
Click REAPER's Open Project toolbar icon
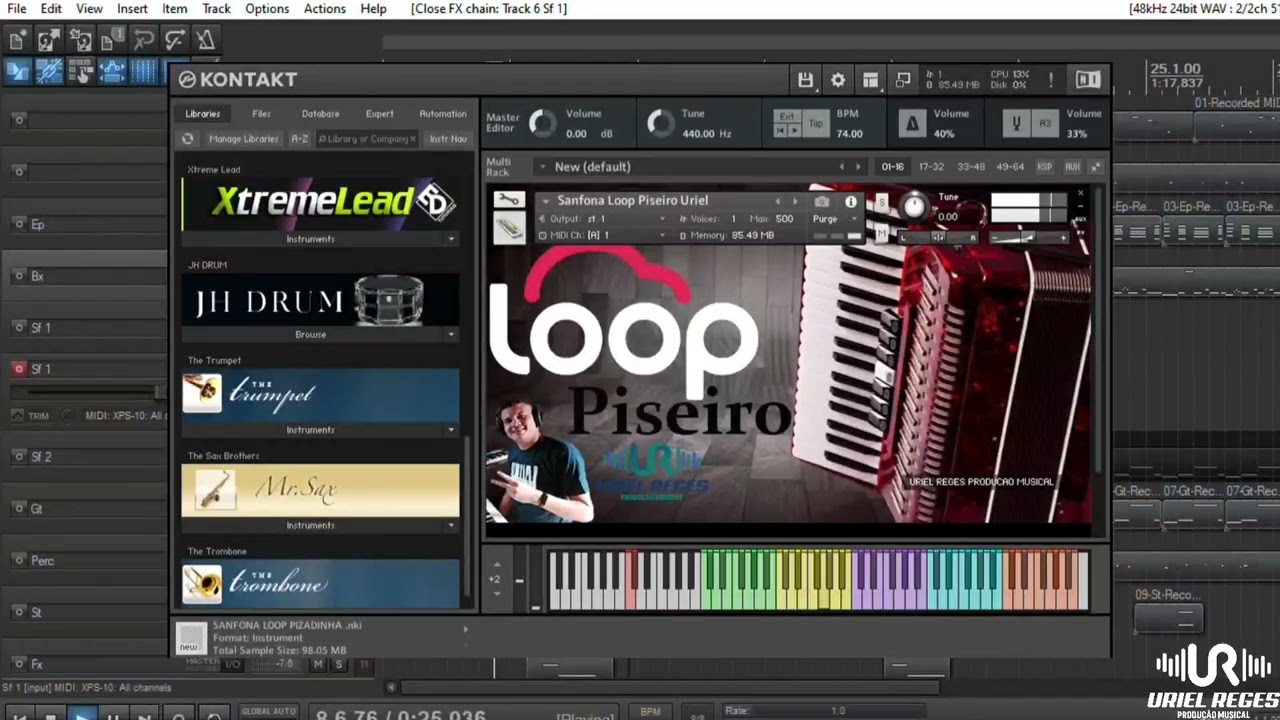coord(48,41)
